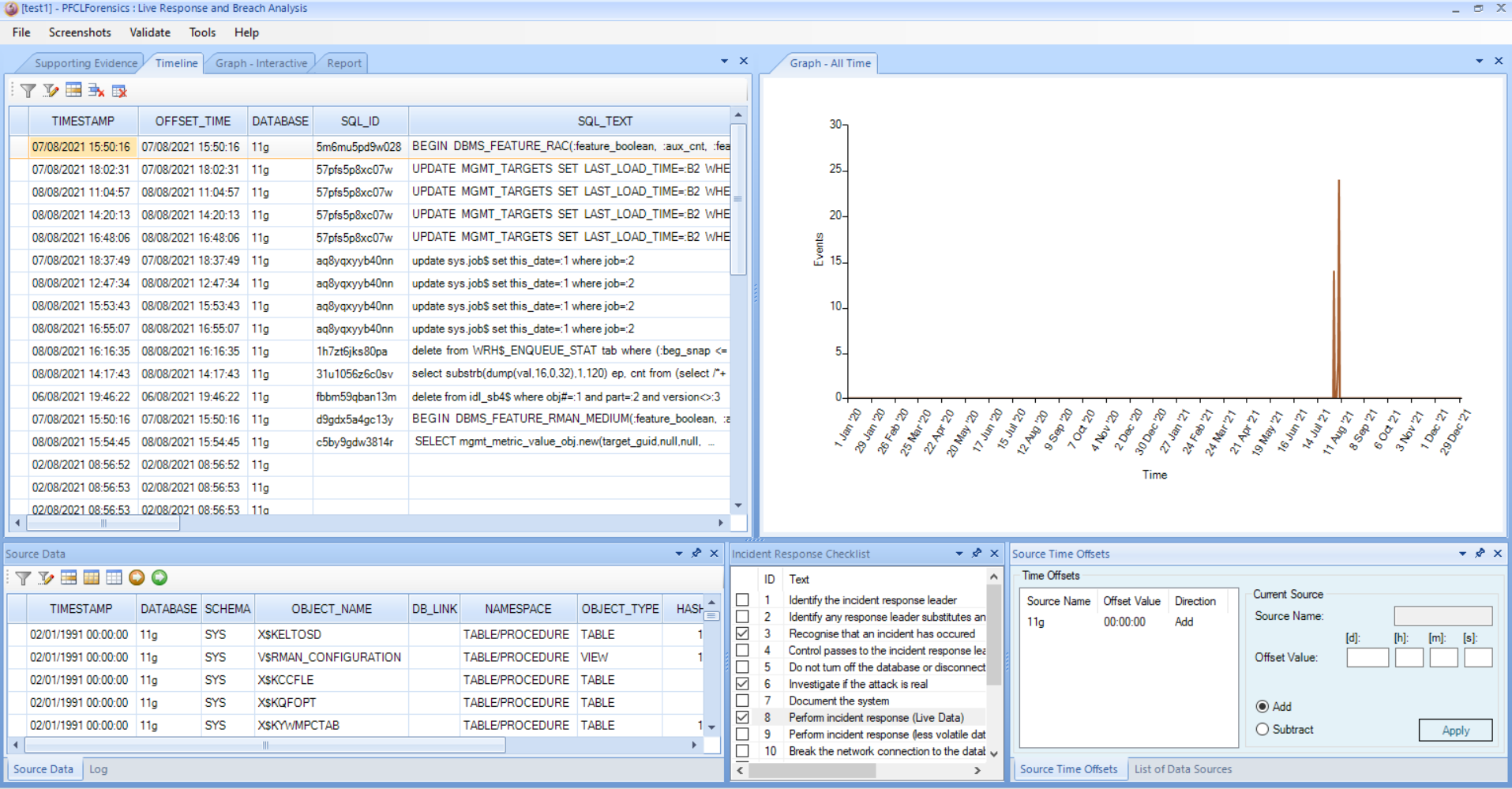
Task: Pin the Source Data panel
Action: point(696,554)
